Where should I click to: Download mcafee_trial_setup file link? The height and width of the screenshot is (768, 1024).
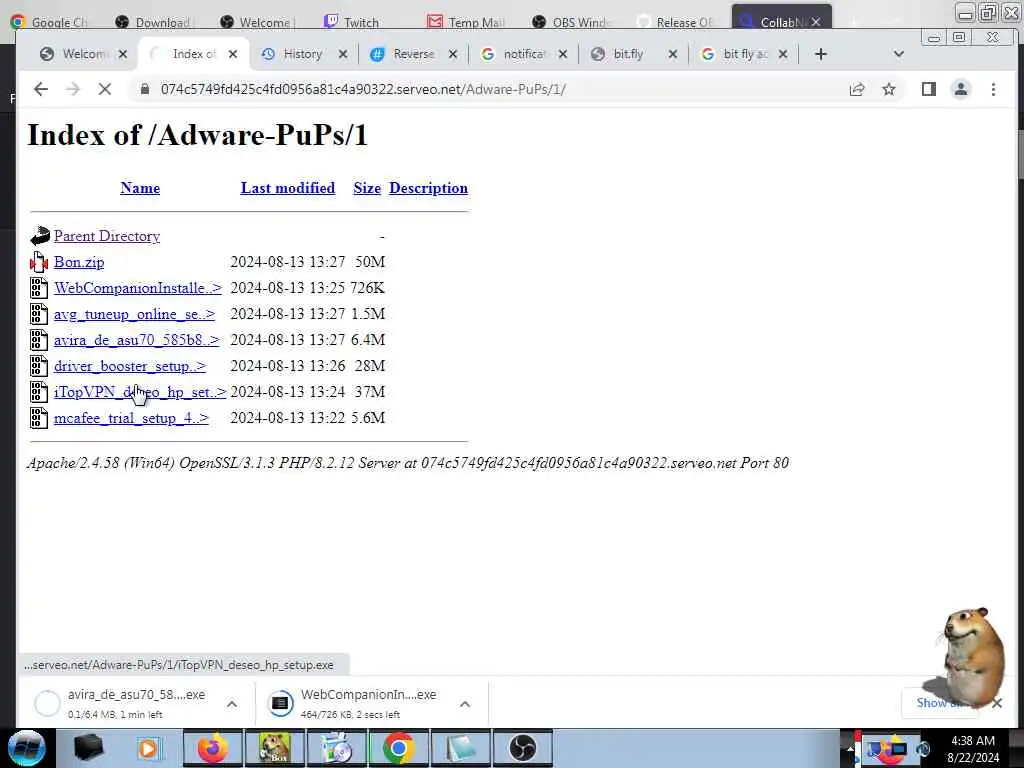pos(131,418)
